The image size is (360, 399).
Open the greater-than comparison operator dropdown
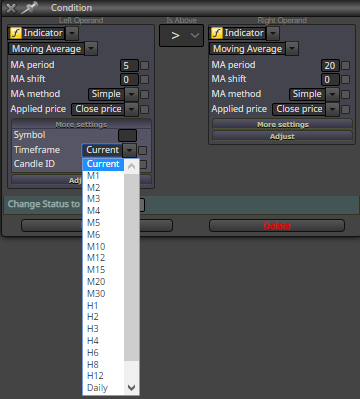181,35
